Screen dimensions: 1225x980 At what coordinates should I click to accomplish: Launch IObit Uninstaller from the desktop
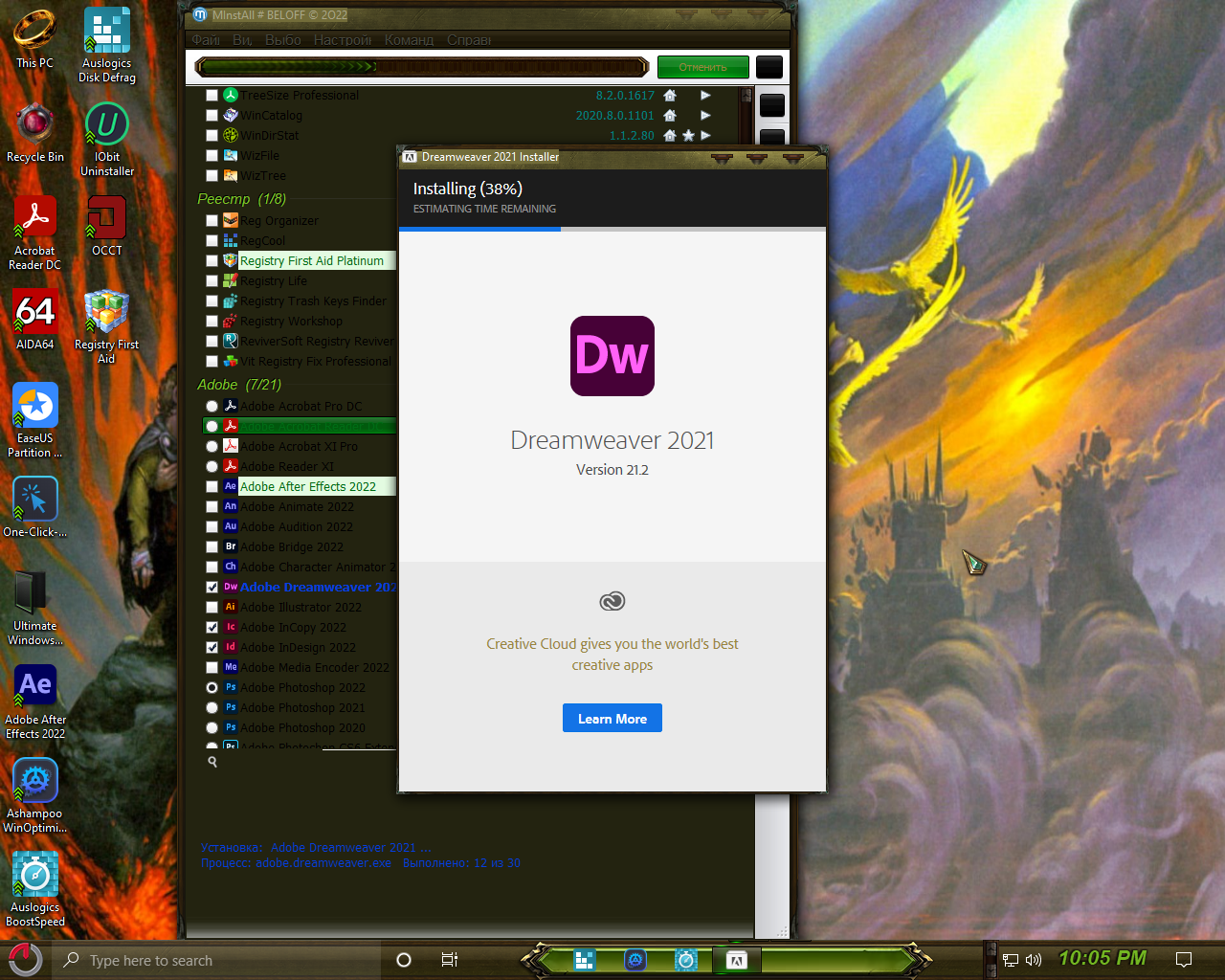pos(107,139)
